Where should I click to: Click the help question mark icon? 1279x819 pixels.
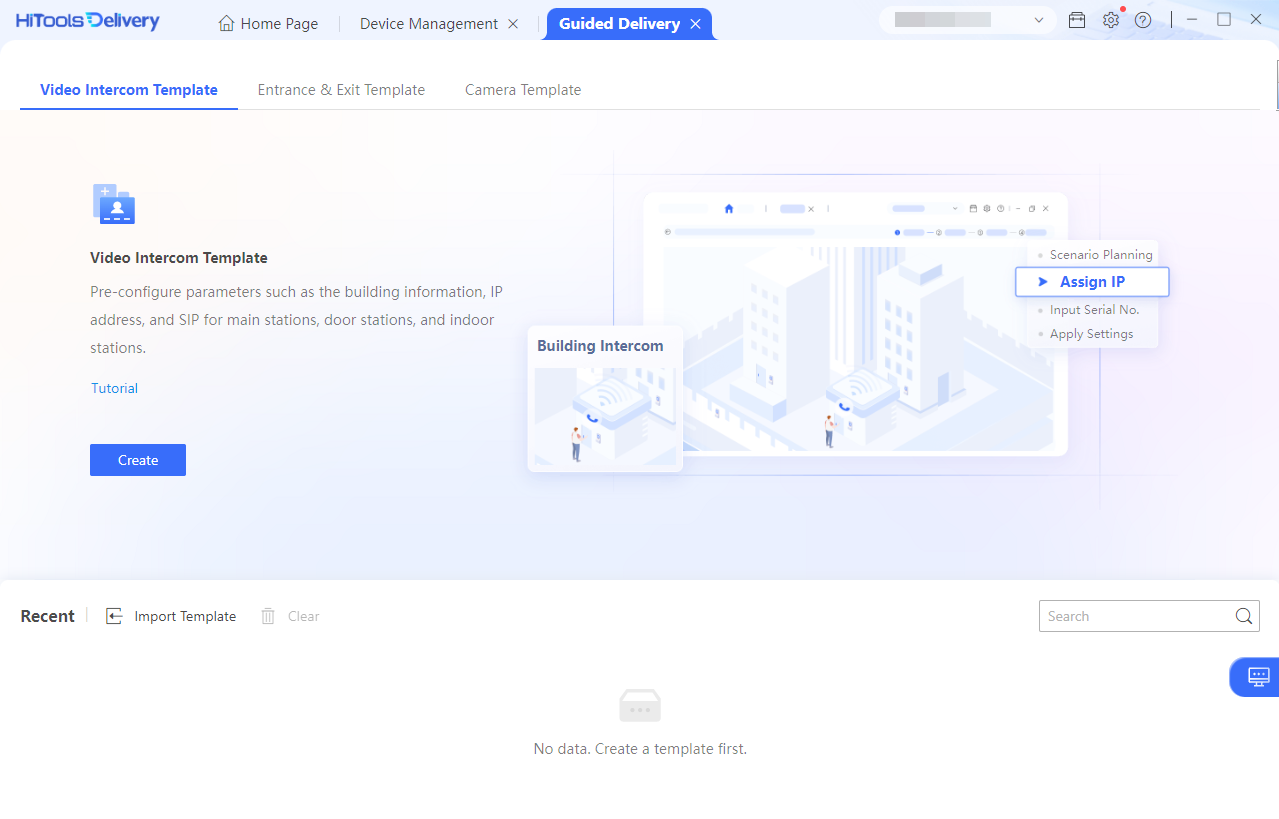click(1143, 20)
